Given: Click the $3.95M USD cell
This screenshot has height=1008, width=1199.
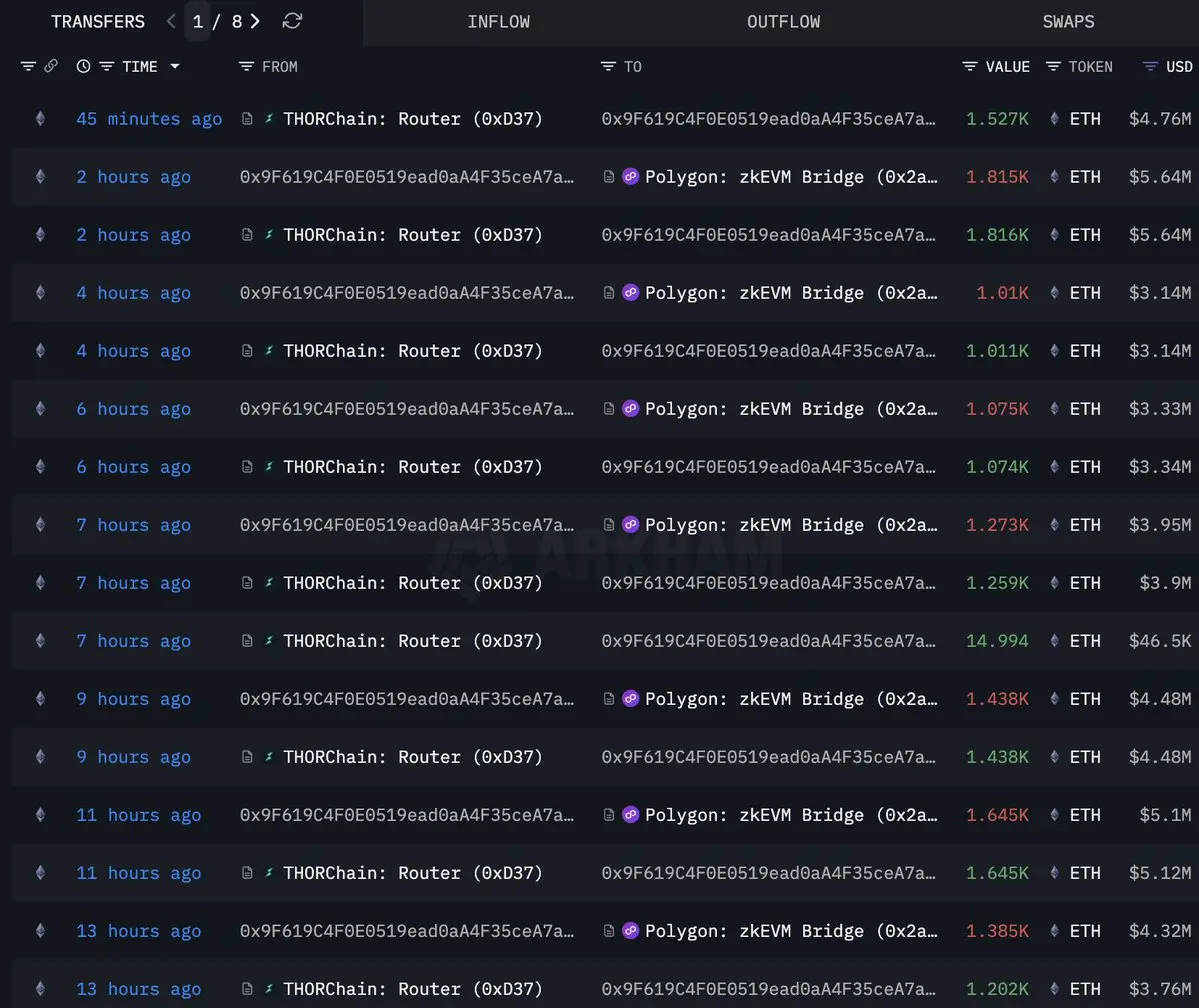Looking at the screenshot, I should [1160, 525].
